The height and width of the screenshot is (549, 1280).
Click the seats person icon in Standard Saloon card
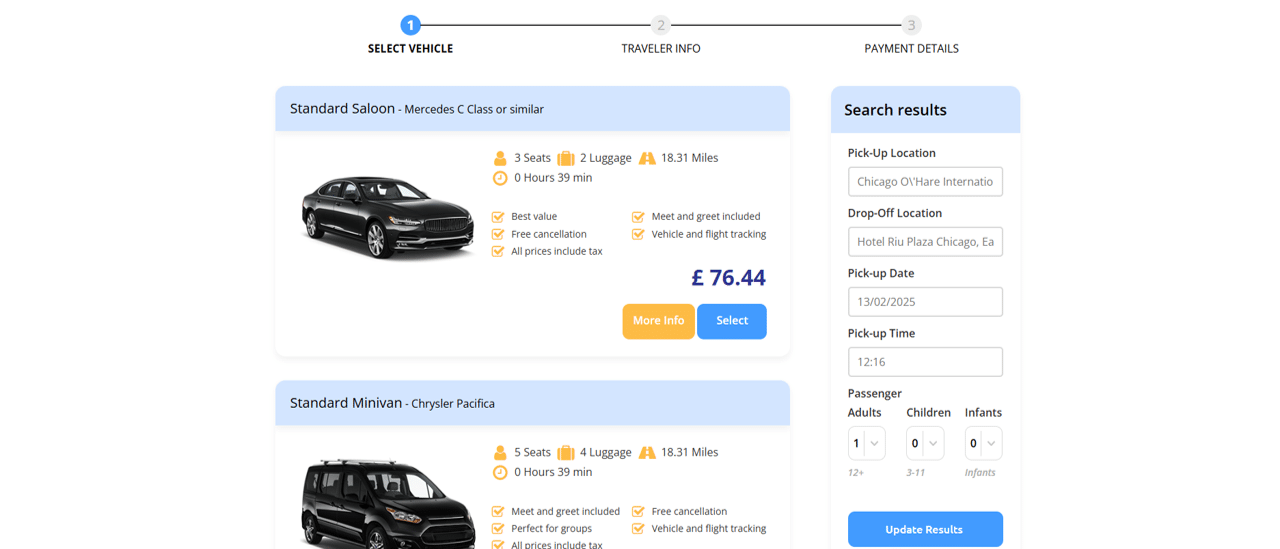500,158
